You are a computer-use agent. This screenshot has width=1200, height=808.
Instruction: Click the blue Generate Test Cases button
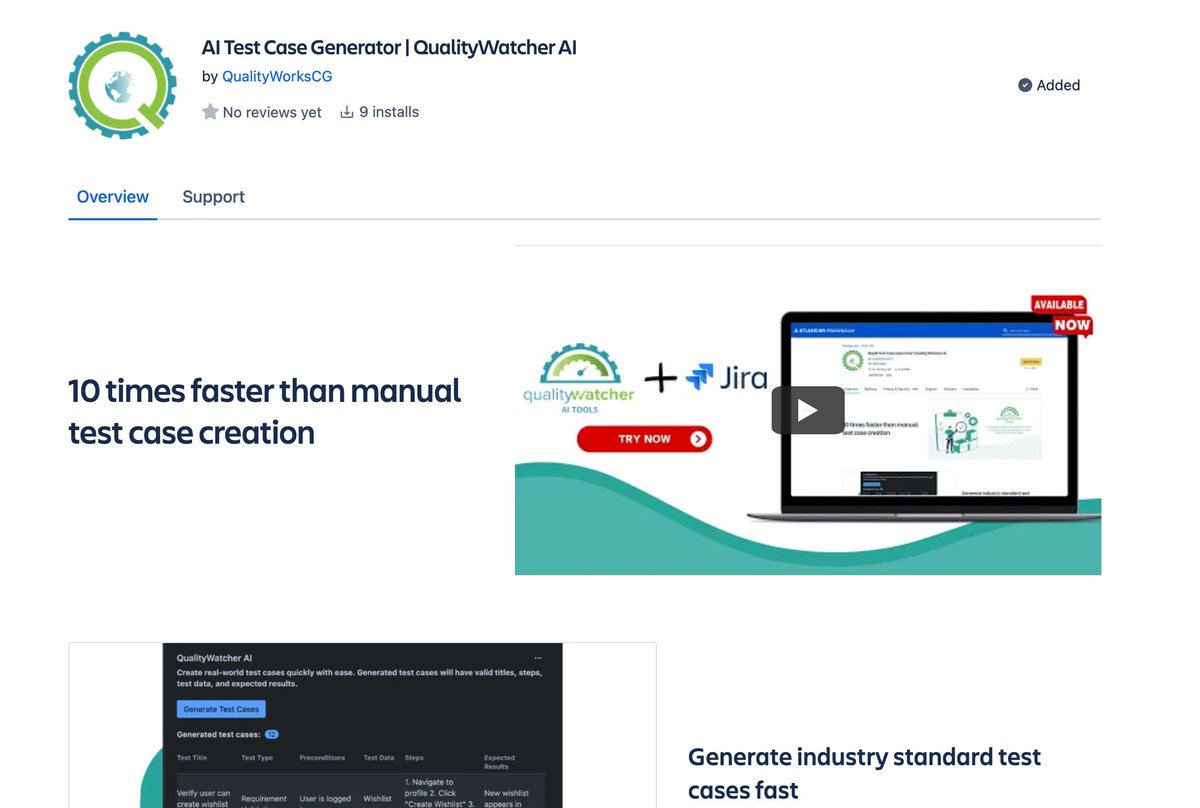point(220,708)
